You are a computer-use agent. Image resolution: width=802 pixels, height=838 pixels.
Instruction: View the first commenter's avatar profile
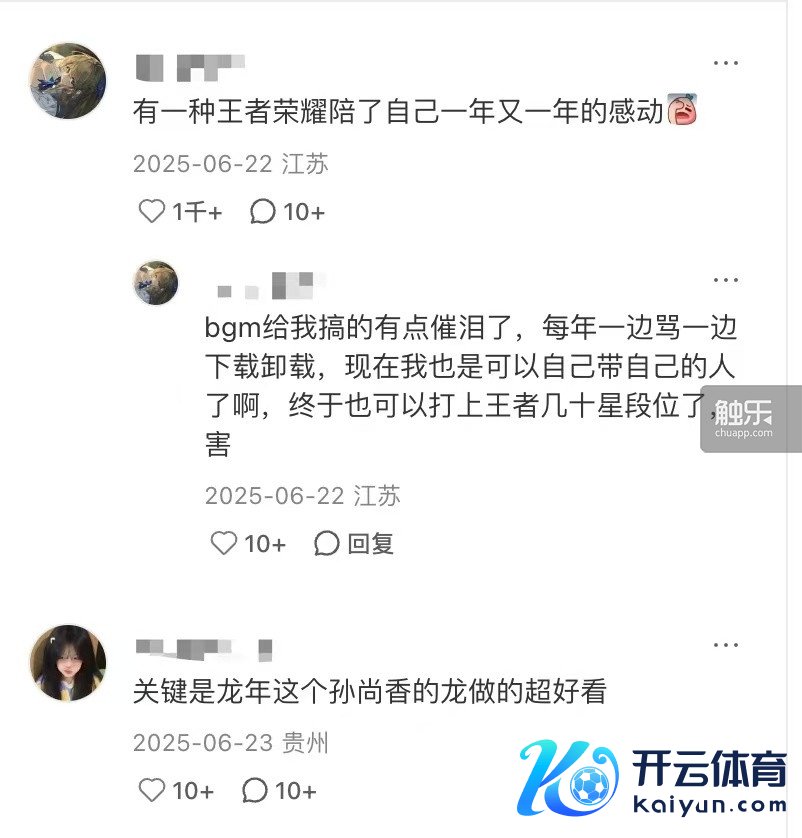coord(68,81)
